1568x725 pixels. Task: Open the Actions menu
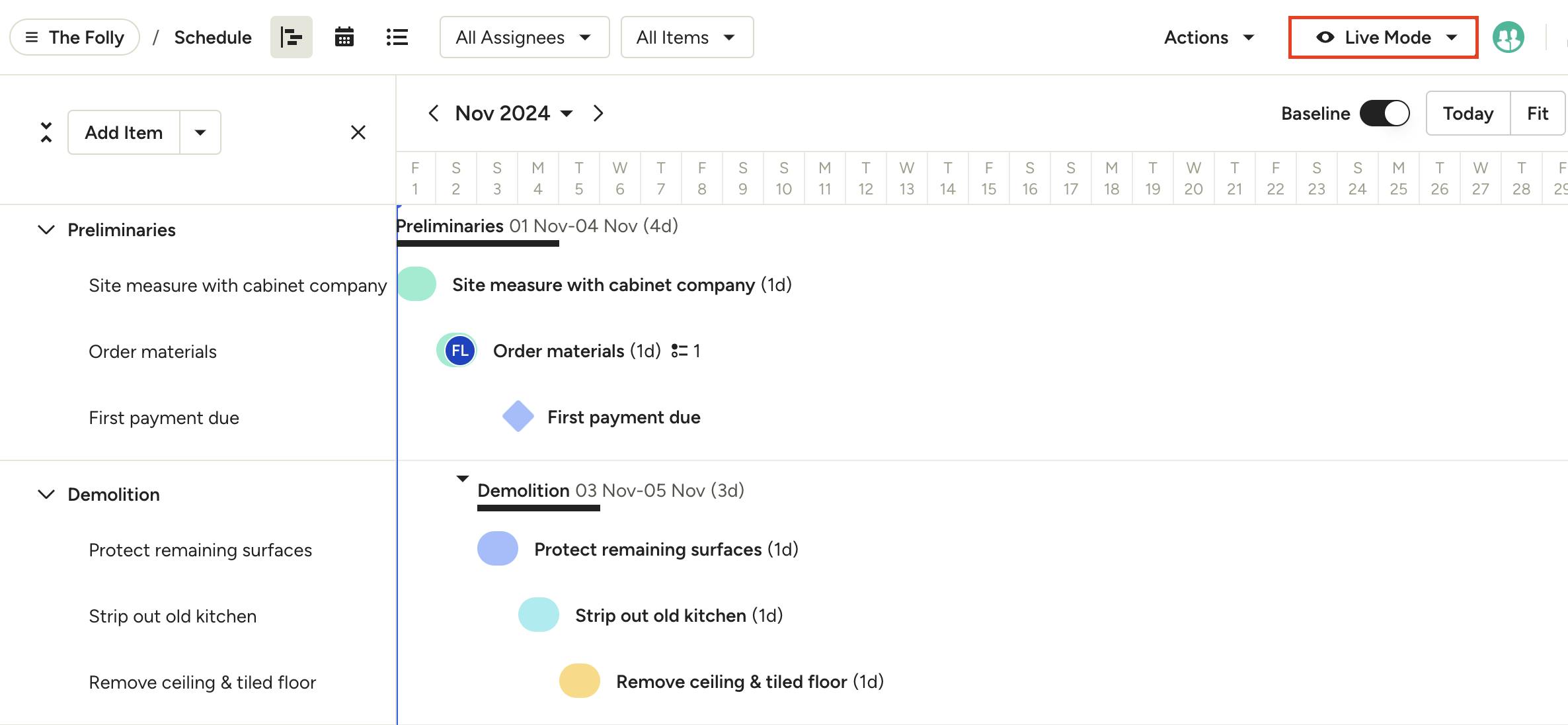1209,37
